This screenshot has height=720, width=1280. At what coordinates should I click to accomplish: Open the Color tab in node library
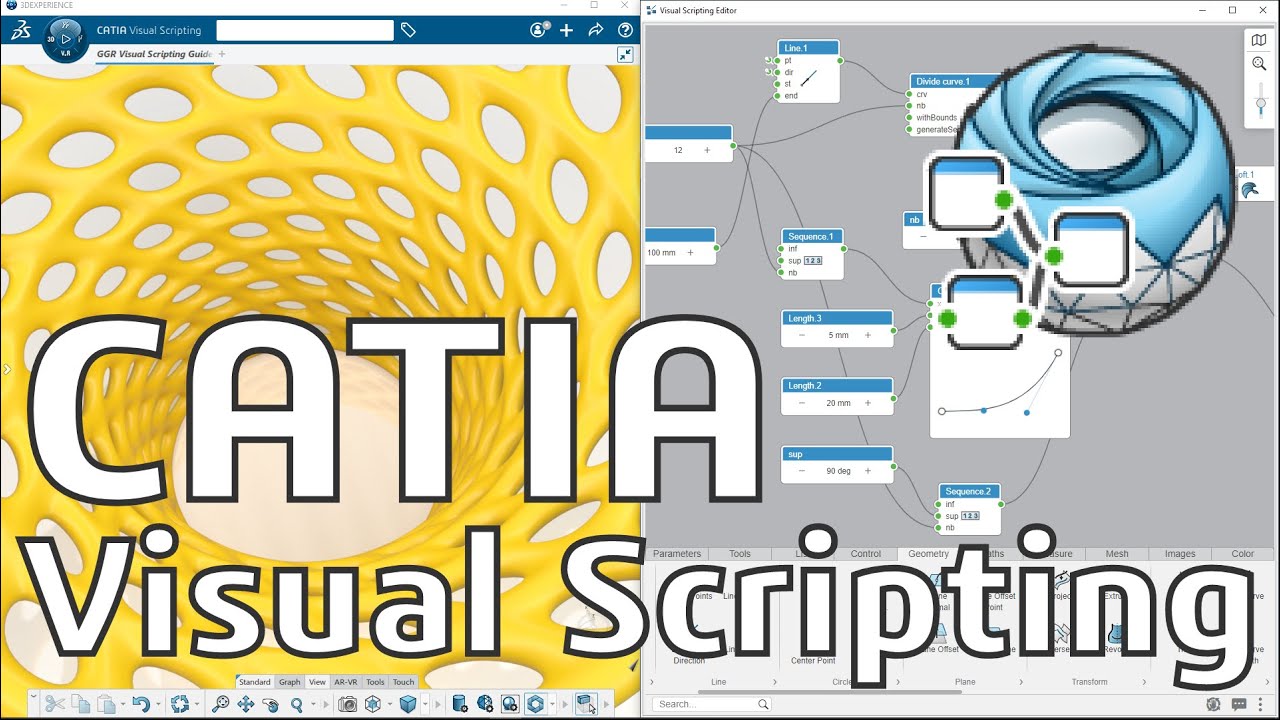point(1242,554)
